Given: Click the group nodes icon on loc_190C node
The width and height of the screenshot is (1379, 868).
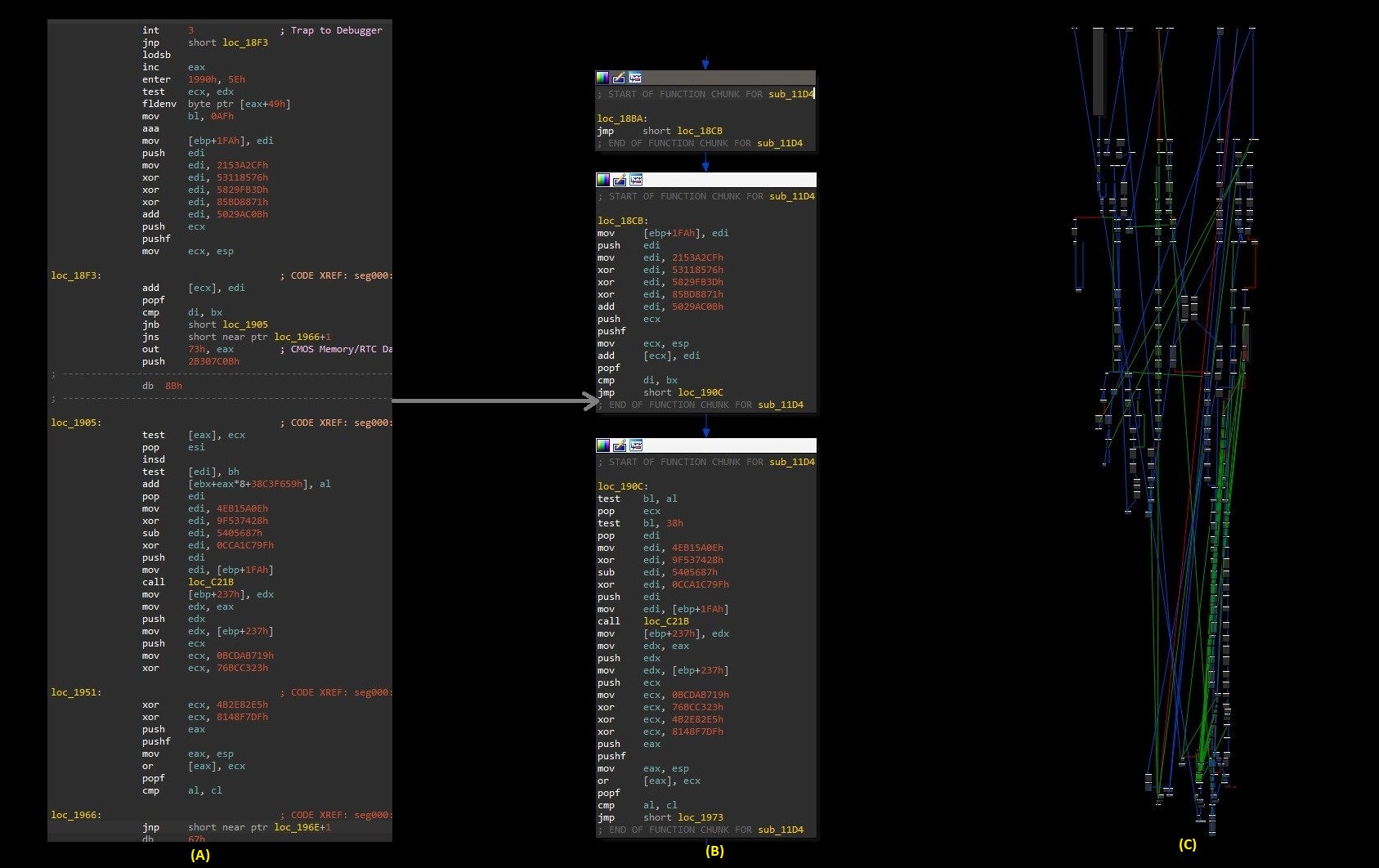Looking at the screenshot, I should (636, 445).
